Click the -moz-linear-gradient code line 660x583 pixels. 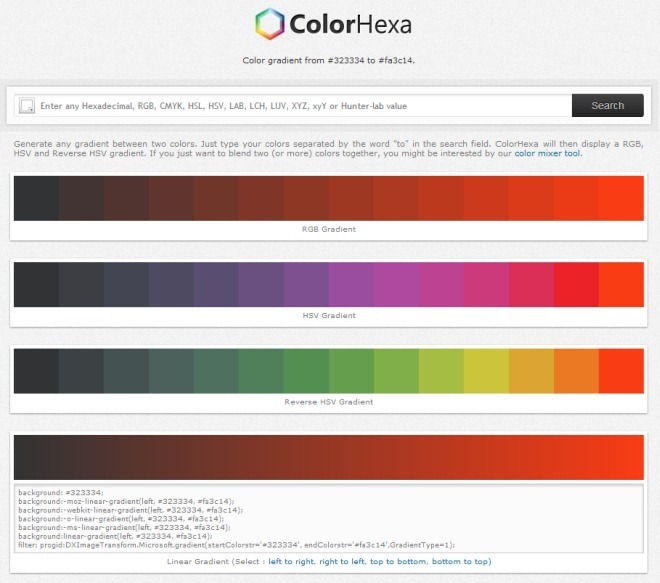pos(126,501)
